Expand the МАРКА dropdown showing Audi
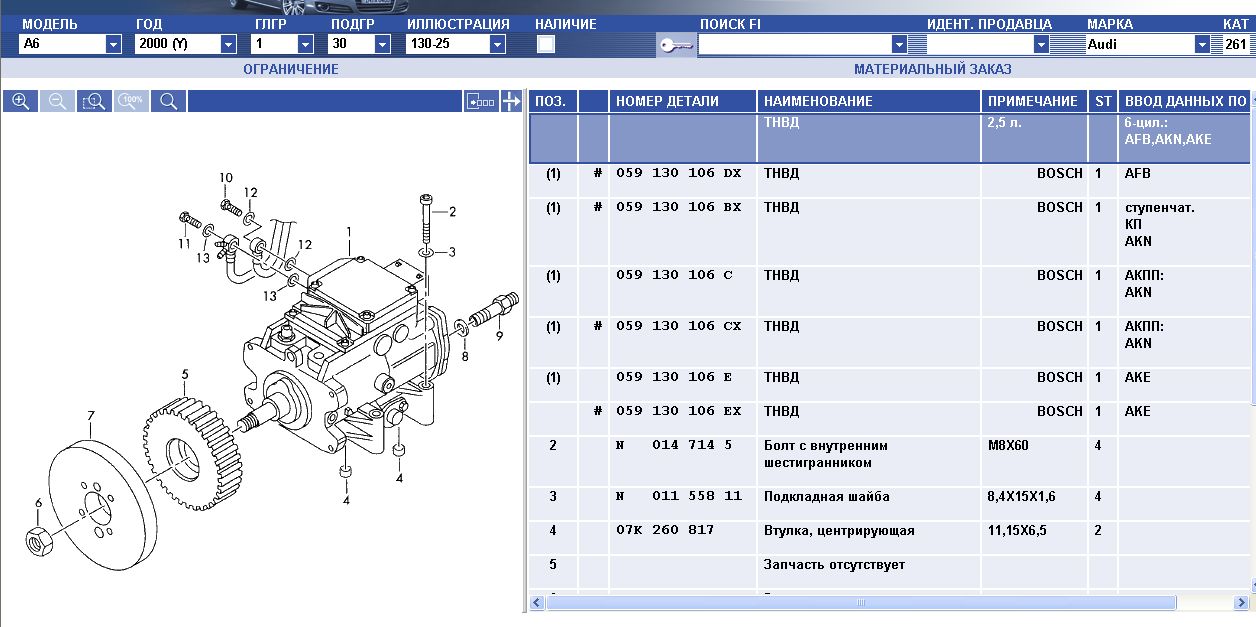This screenshot has height=627, width=1256. 1202,44
